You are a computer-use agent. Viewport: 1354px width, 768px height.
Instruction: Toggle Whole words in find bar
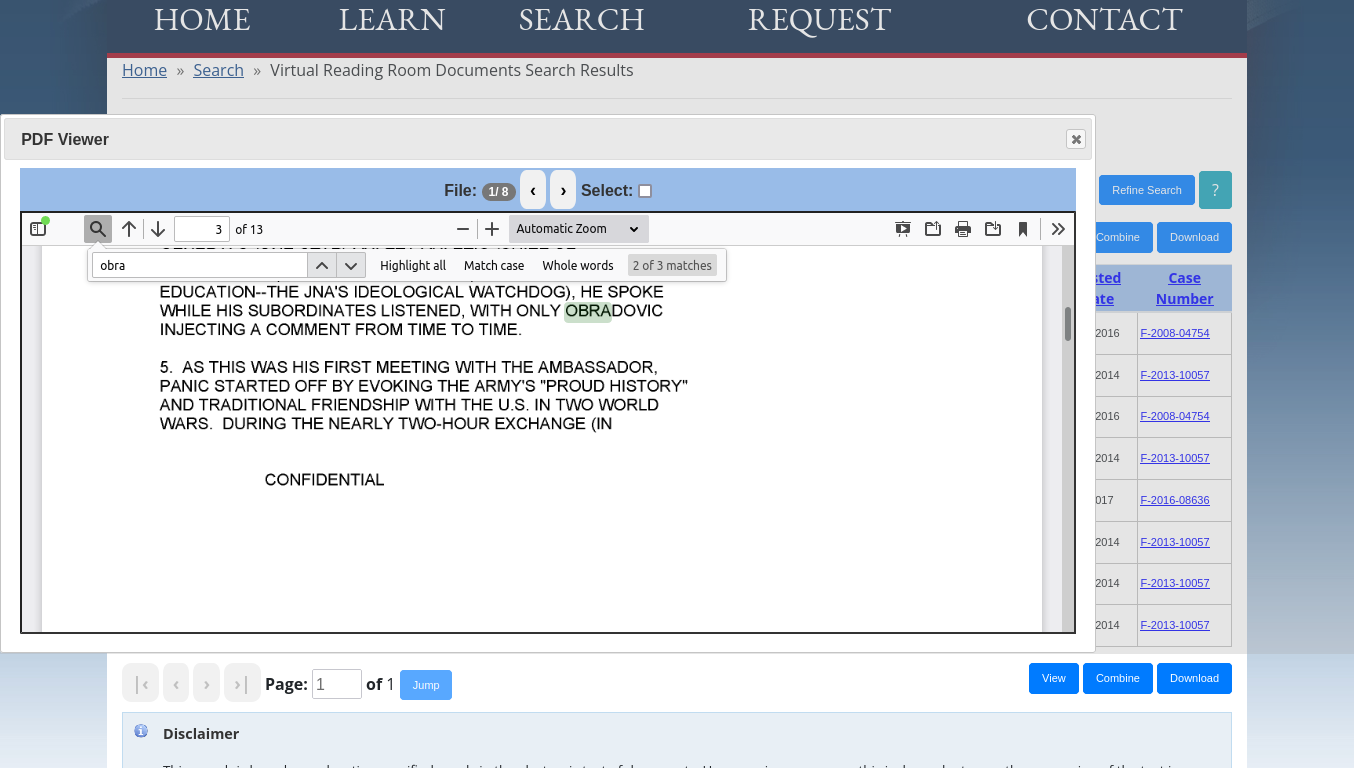(x=578, y=265)
